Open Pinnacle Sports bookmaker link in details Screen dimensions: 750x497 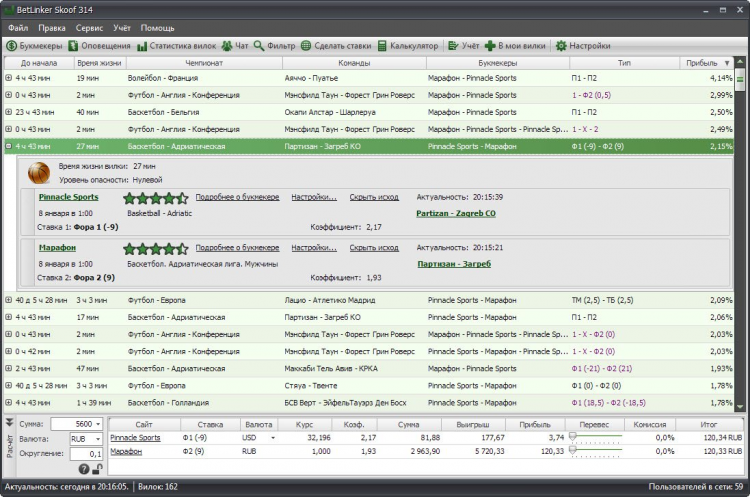[68, 197]
